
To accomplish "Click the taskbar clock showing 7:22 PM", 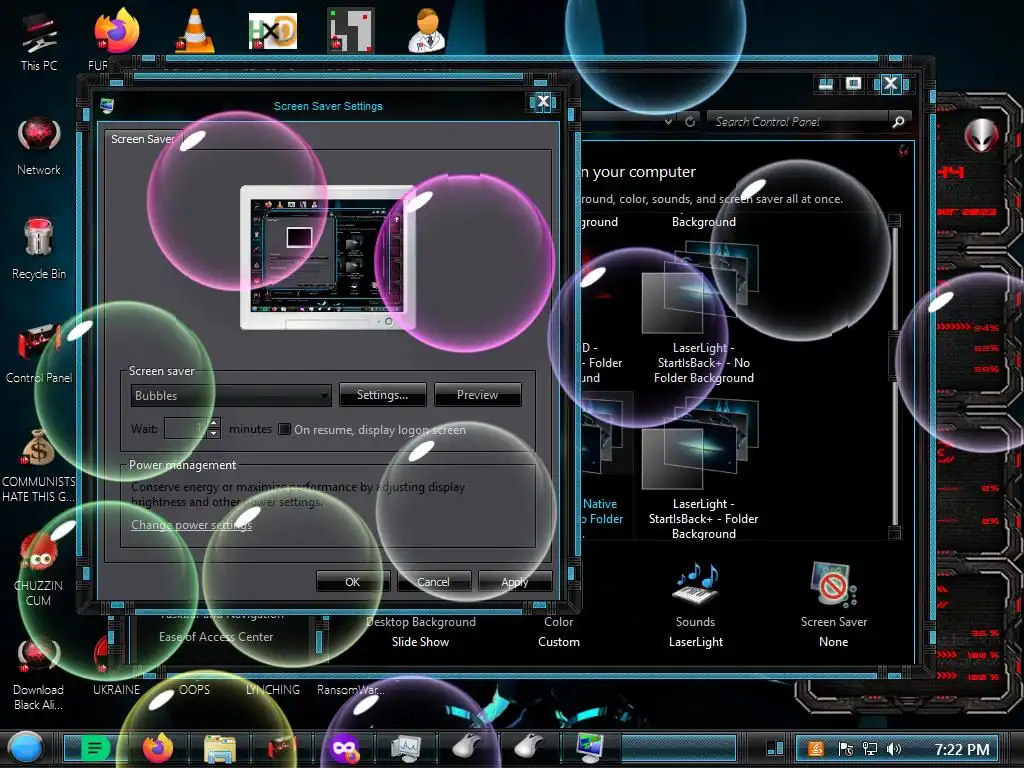I will [961, 749].
